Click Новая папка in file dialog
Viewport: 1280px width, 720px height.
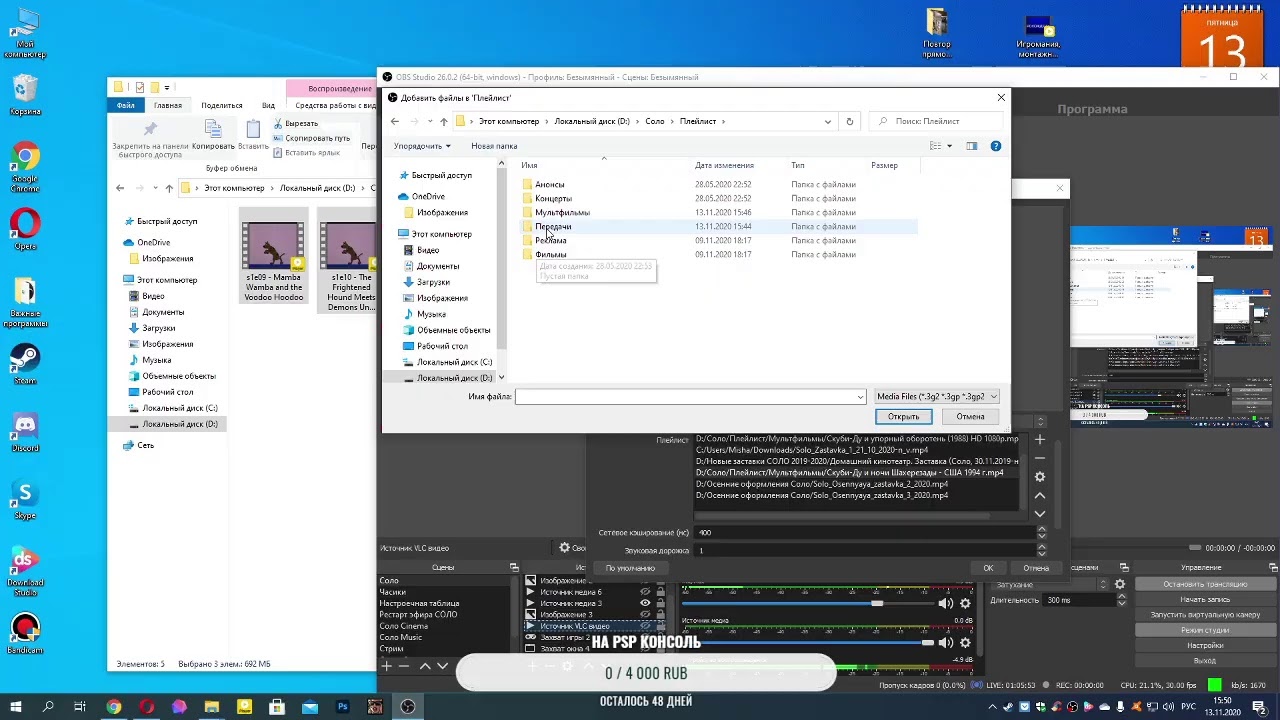[494, 146]
